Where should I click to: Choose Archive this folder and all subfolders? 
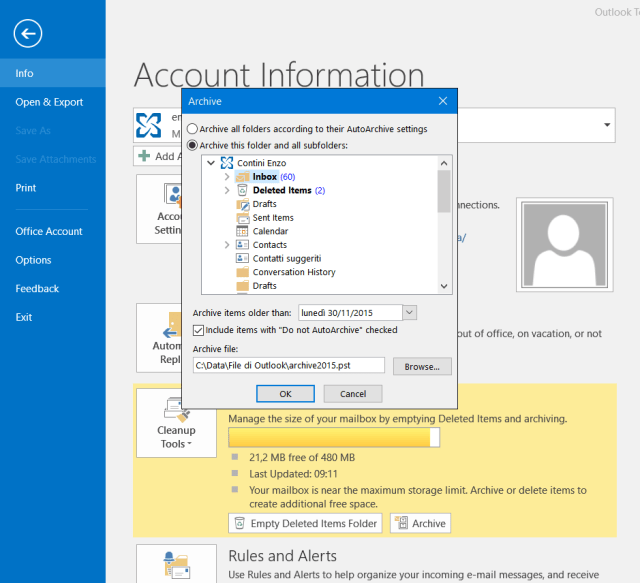point(193,145)
